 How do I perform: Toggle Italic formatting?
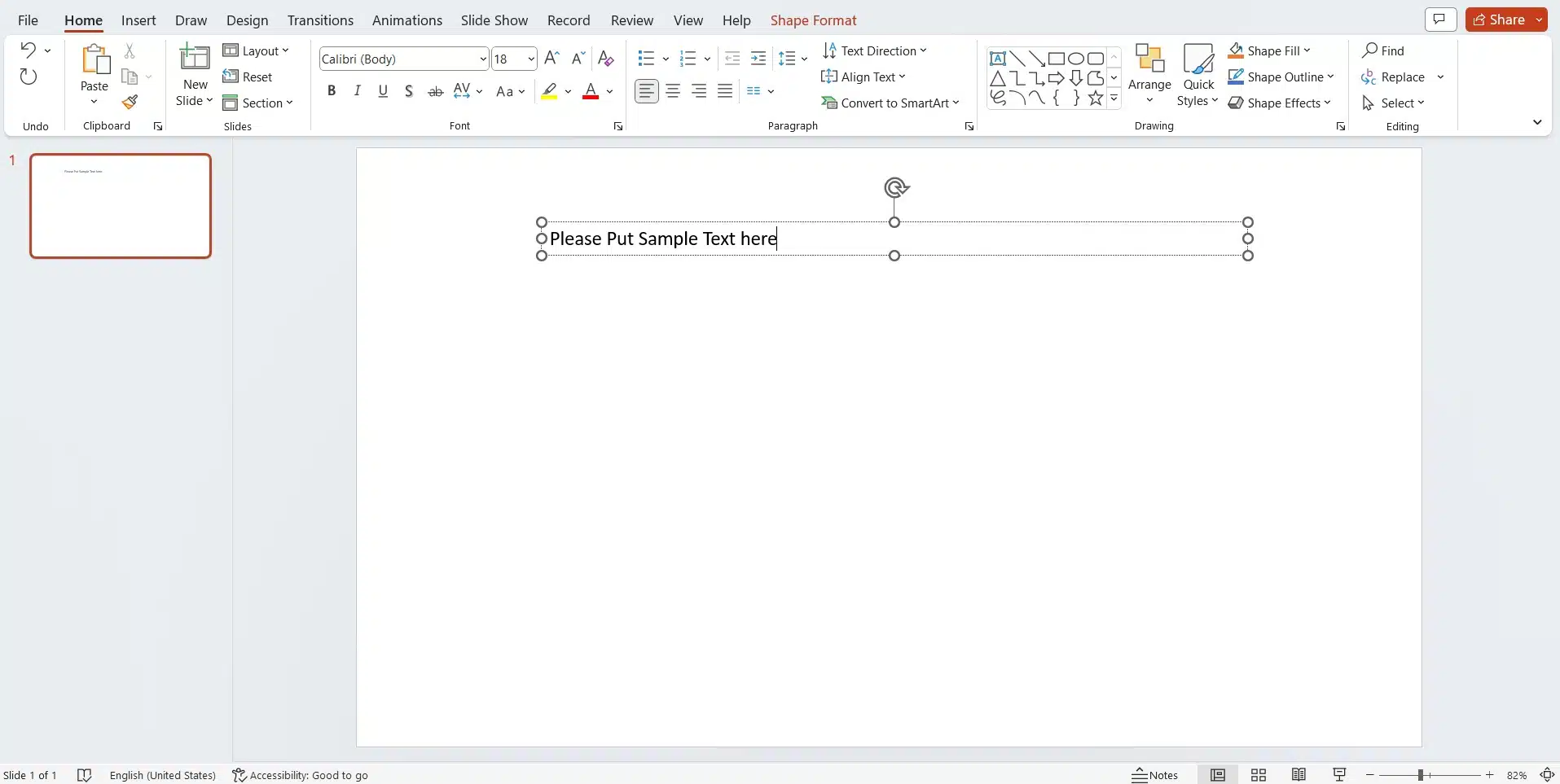click(x=357, y=91)
